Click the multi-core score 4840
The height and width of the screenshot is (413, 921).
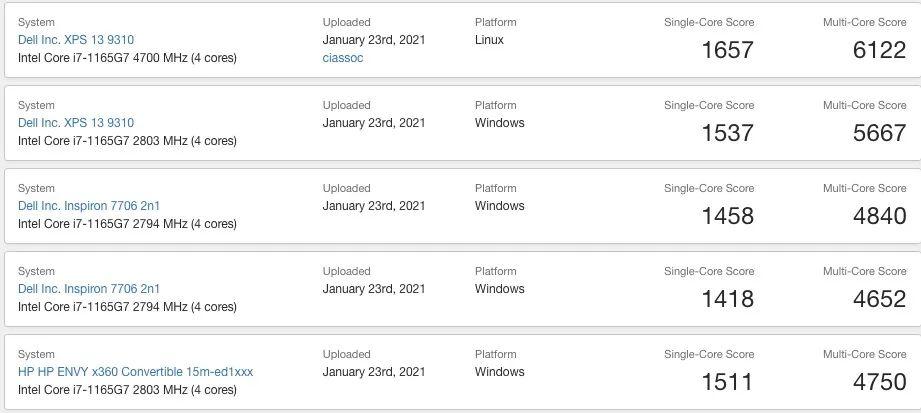[879, 216]
